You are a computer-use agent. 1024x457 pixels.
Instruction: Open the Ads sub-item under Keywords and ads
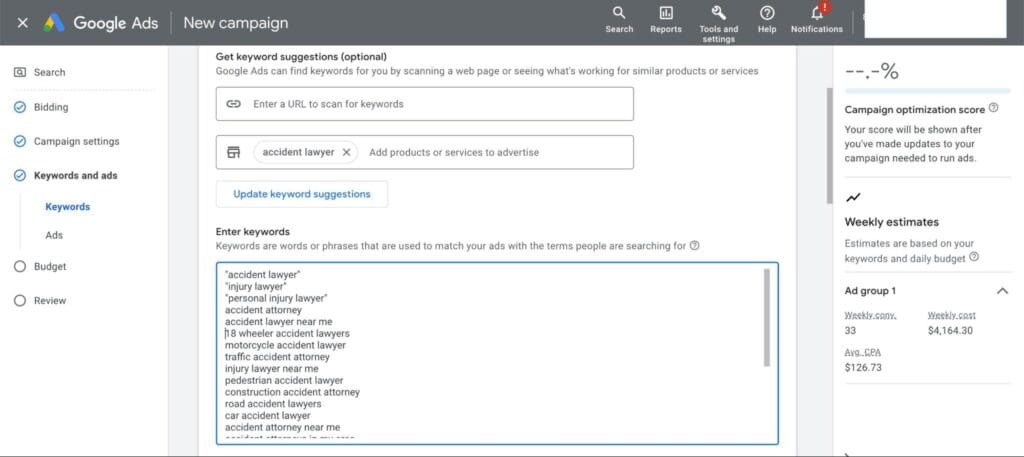point(54,235)
